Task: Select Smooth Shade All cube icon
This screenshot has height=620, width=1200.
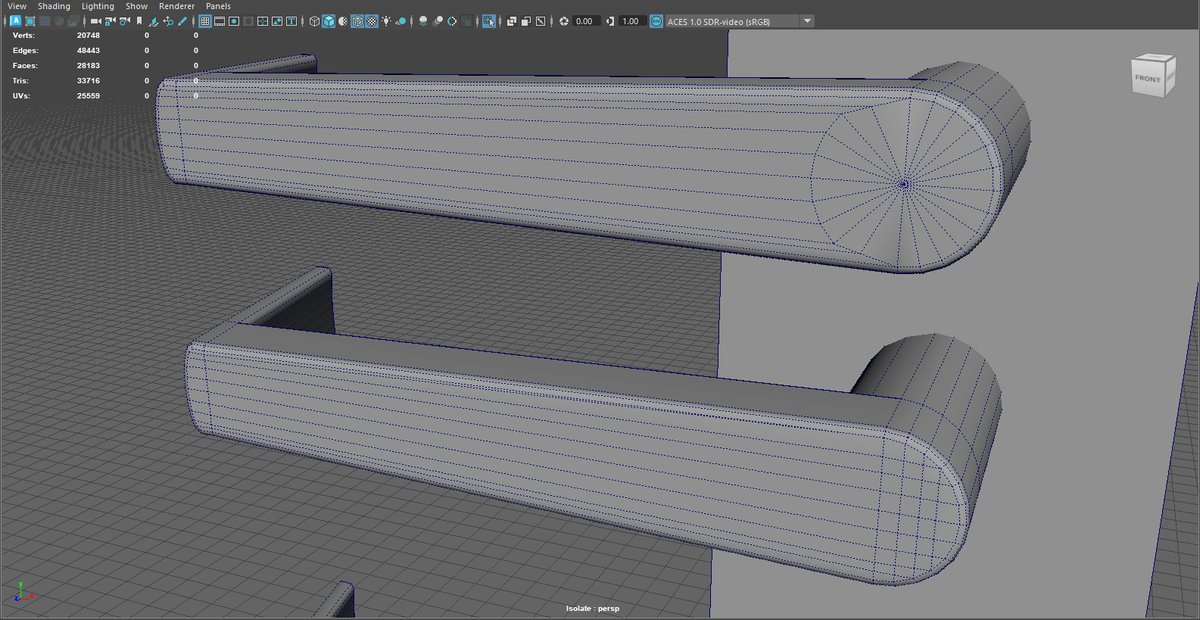Action: point(329,21)
